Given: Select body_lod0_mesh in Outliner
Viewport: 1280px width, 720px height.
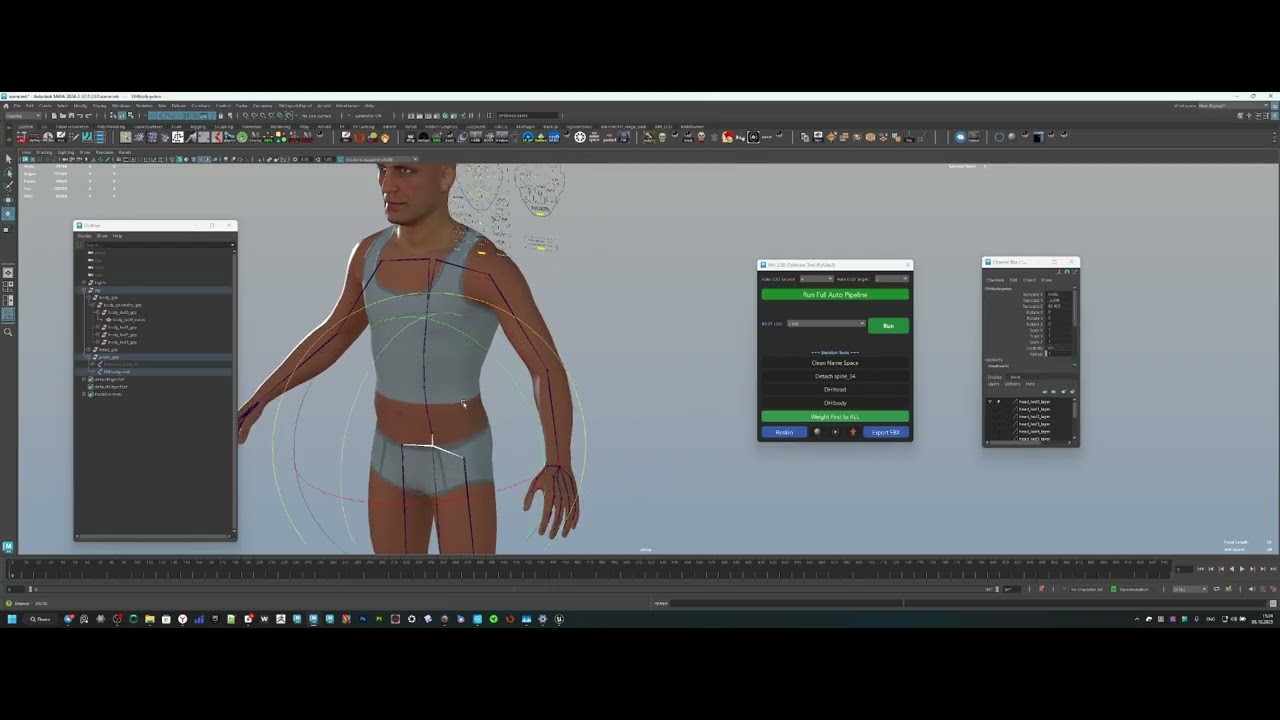Looking at the screenshot, I should click(x=129, y=320).
